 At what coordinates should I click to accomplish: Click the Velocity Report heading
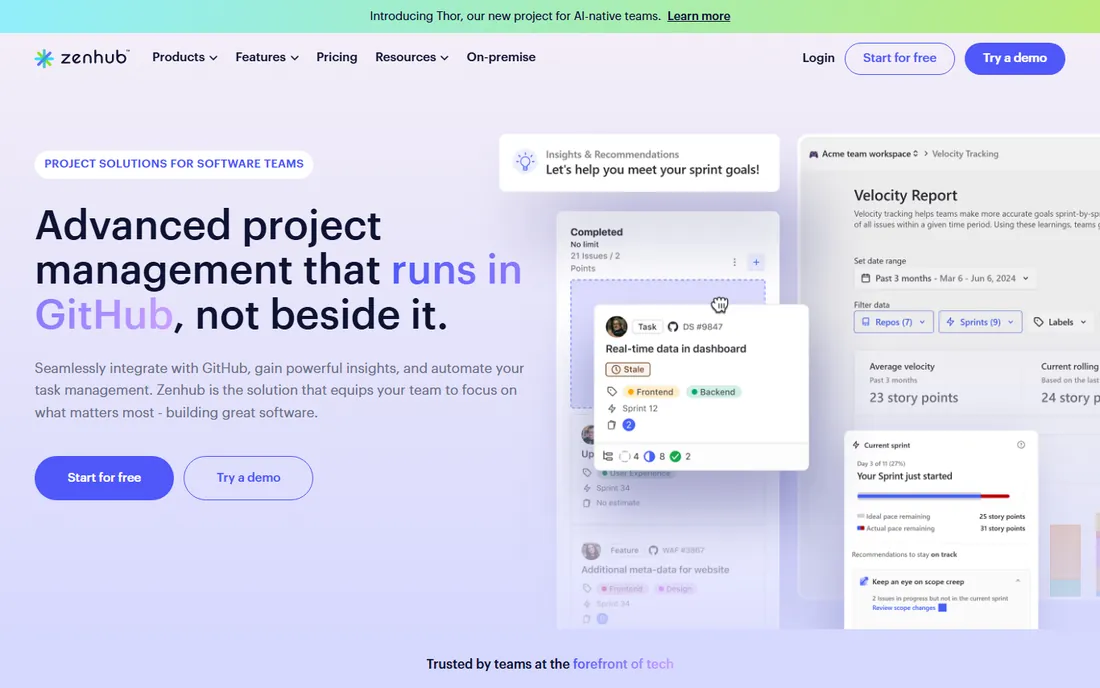click(905, 196)
